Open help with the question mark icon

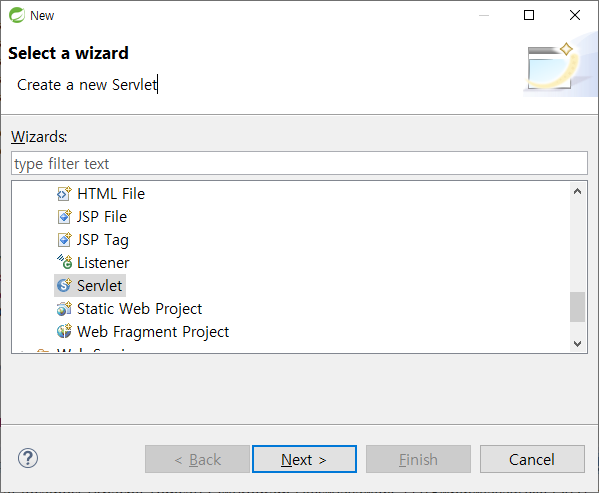pyautogui.click(x=28, y=458)
